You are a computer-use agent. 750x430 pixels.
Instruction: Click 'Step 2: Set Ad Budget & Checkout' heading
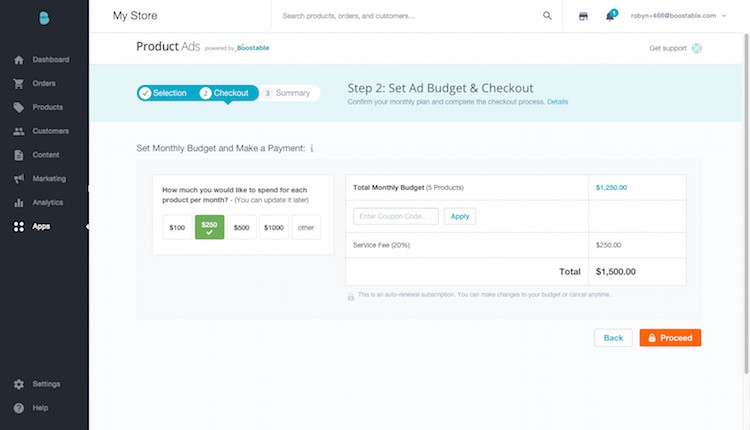click(x=441, y=88)
